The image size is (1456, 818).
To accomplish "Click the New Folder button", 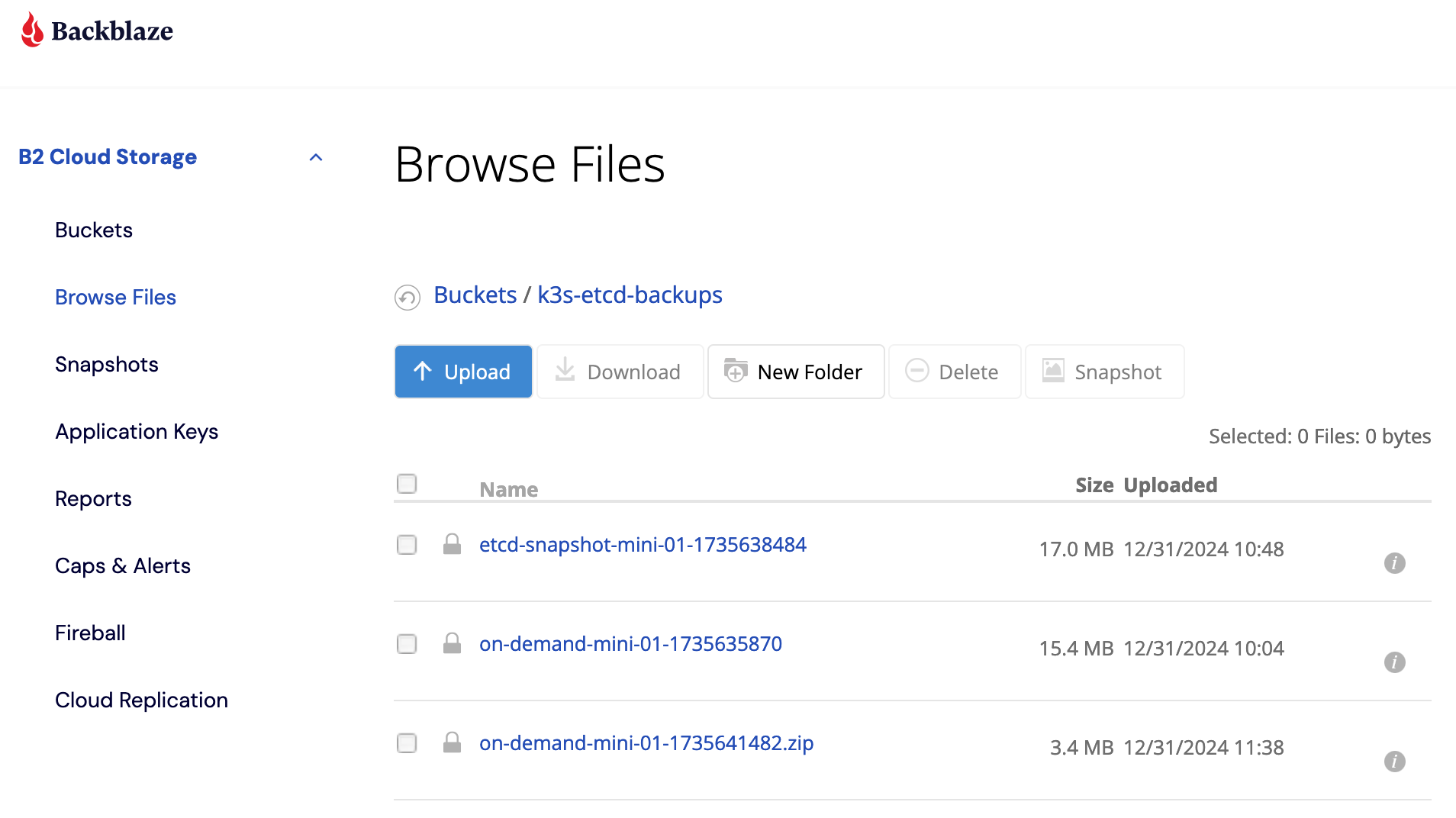I will pos(796,372).
